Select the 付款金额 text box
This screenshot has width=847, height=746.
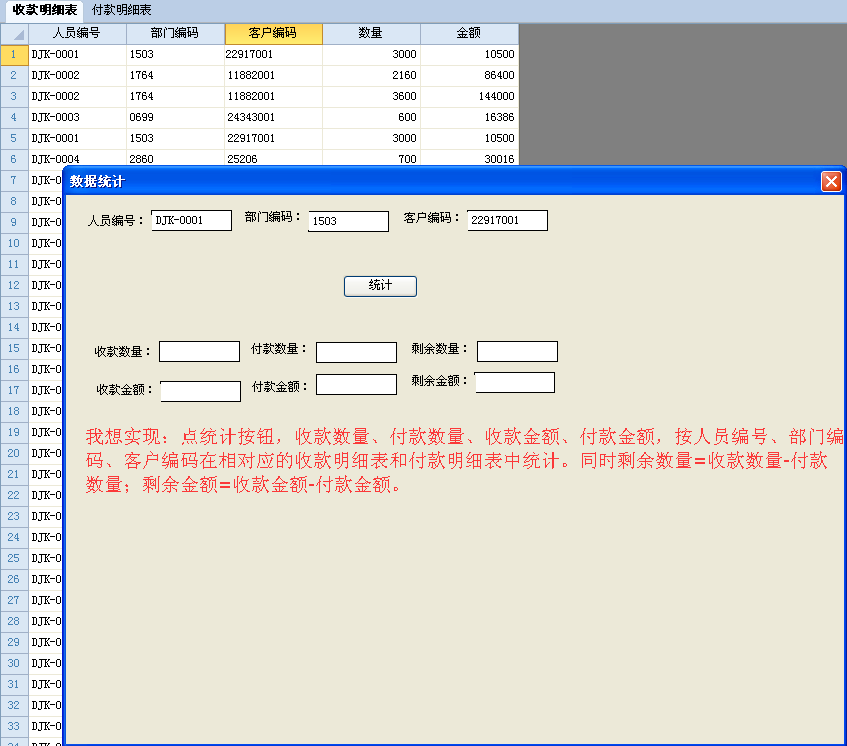356,384
